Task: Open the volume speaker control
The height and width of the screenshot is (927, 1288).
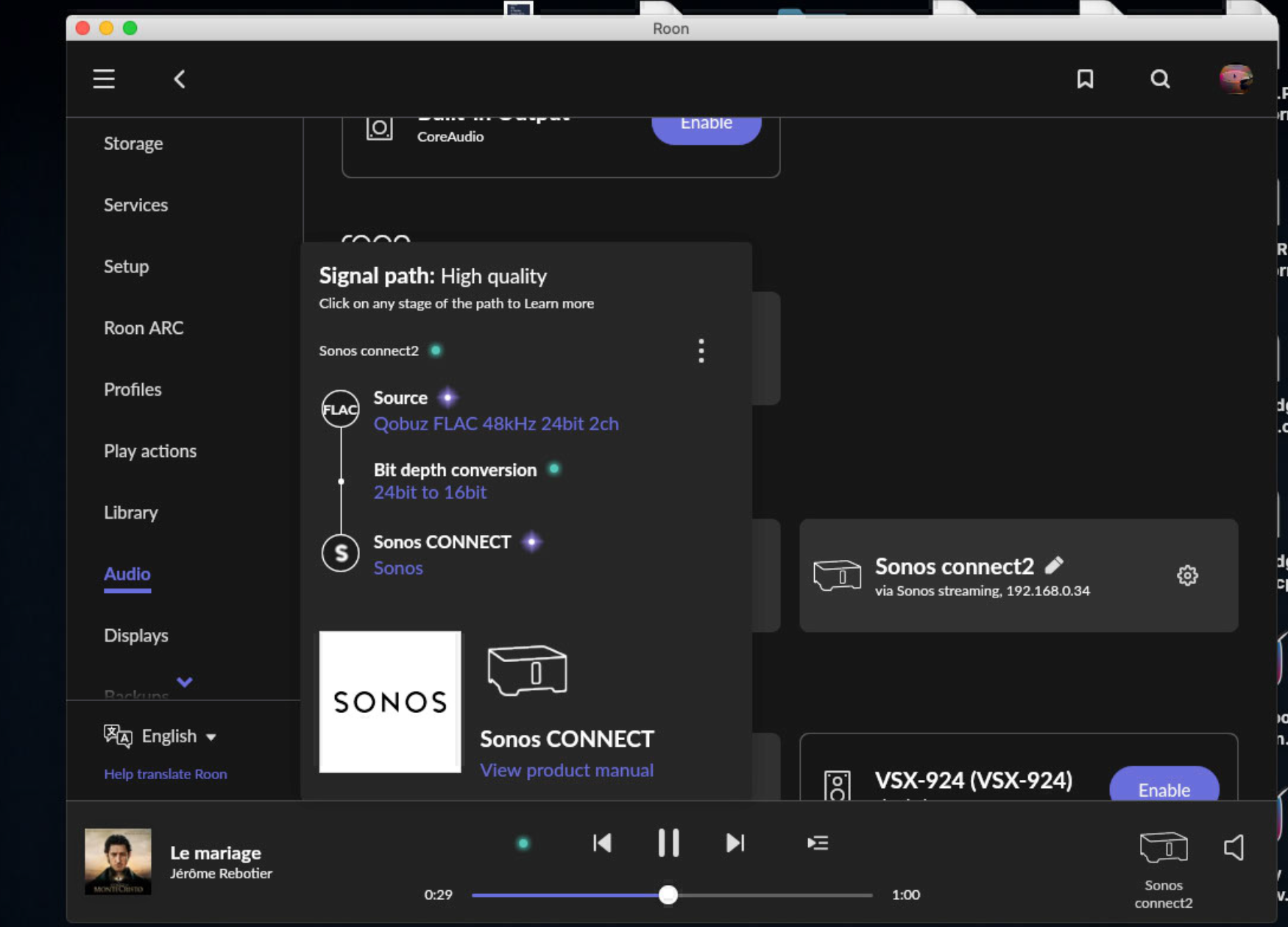Action: (x=1234, y=848)
